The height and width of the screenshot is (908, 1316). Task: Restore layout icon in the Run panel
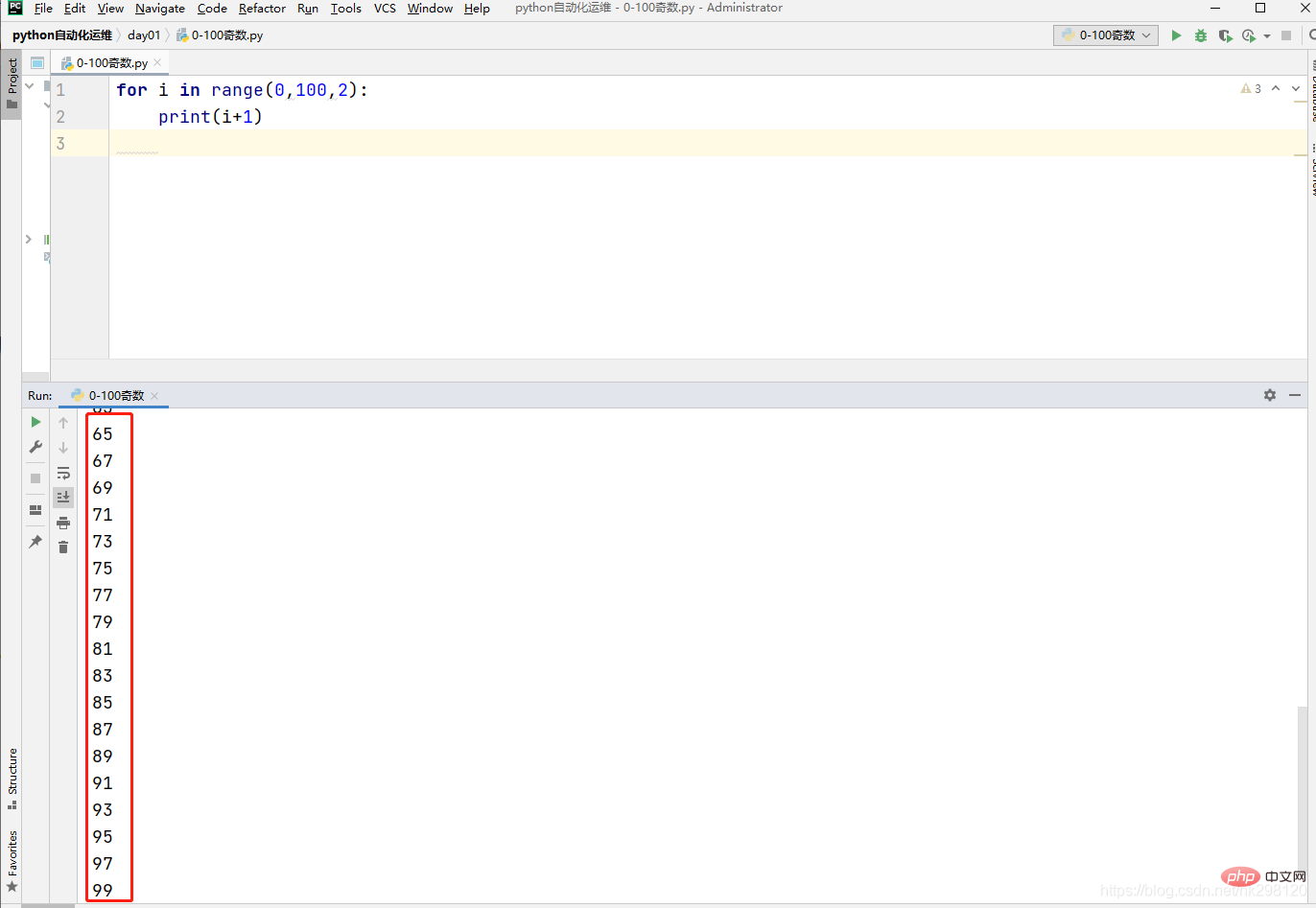35,510
